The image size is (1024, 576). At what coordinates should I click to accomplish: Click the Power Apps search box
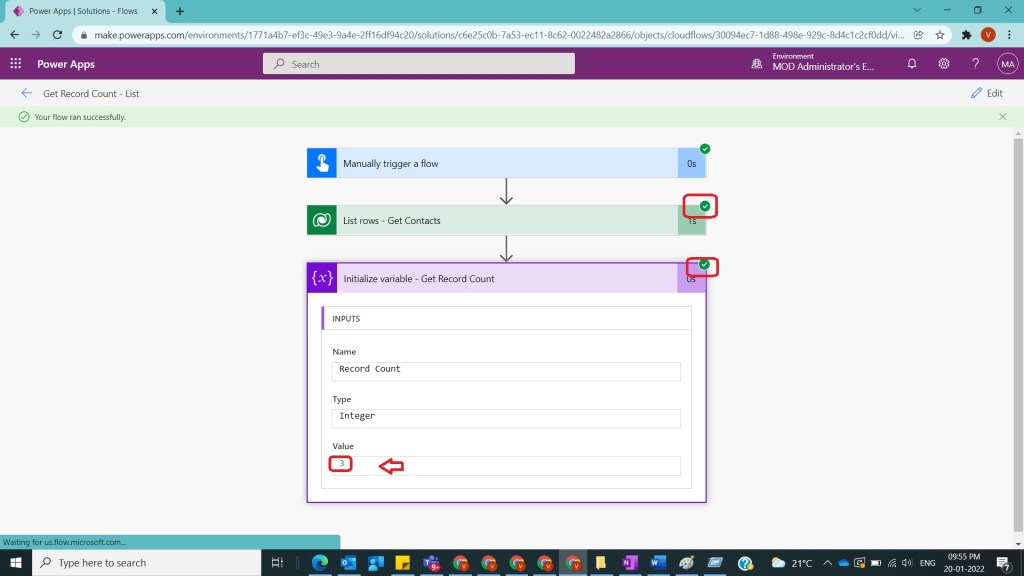tap(419, 64)
